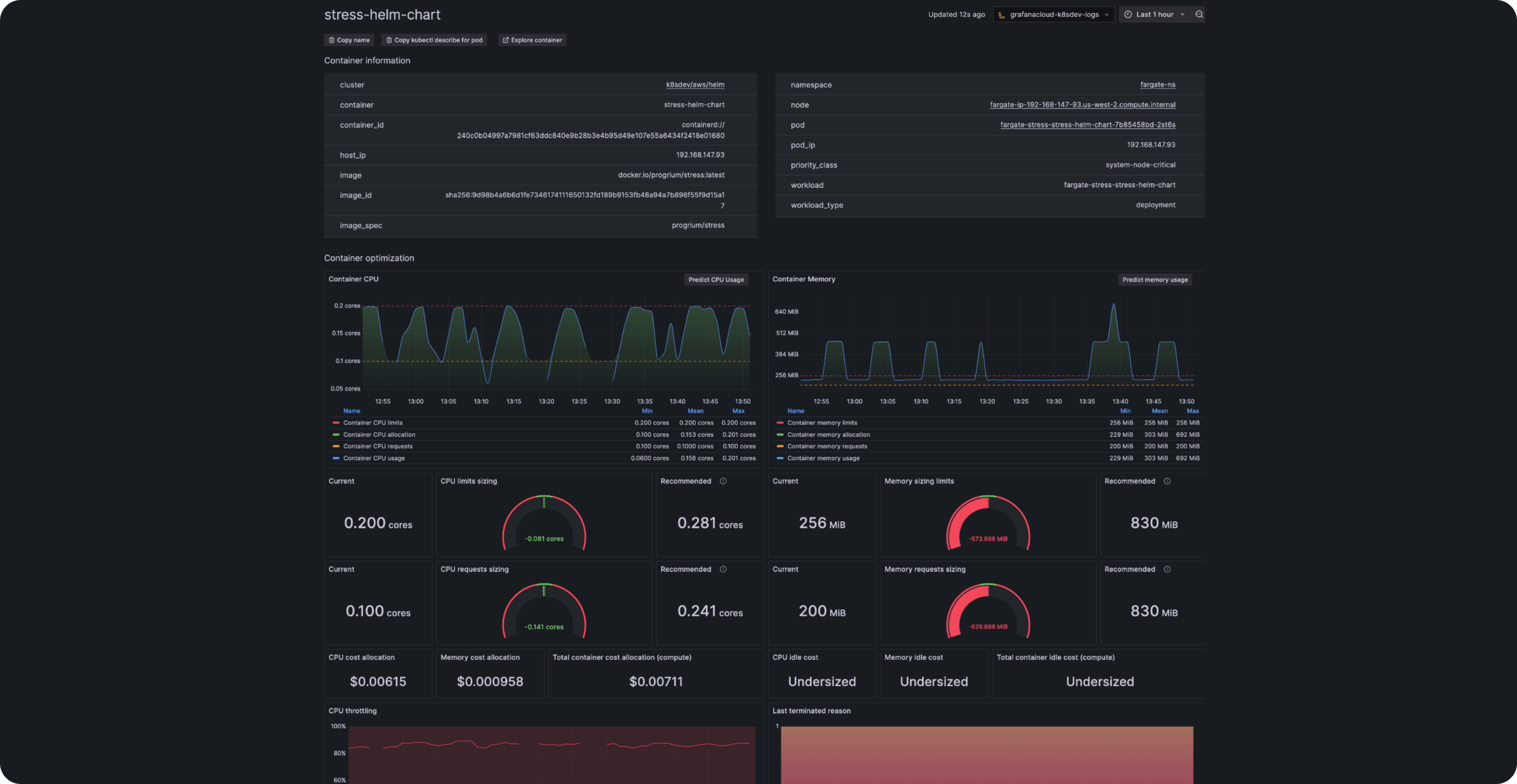This screenshot has height=784, width=1517.
Task: Toggle the CPU limits sizing recommended info icon
Action: 723,481
